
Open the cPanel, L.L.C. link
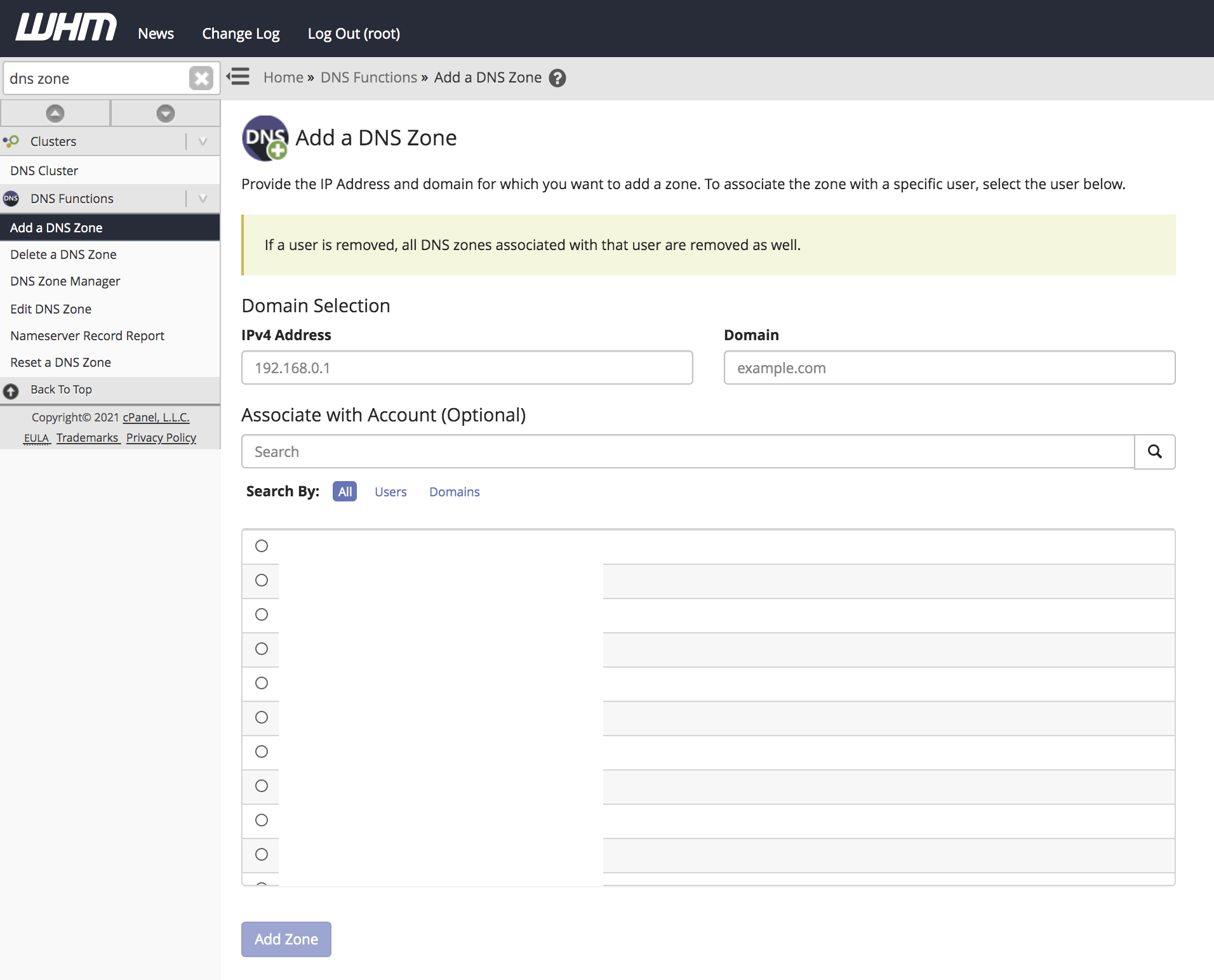(x=156, y=417)
